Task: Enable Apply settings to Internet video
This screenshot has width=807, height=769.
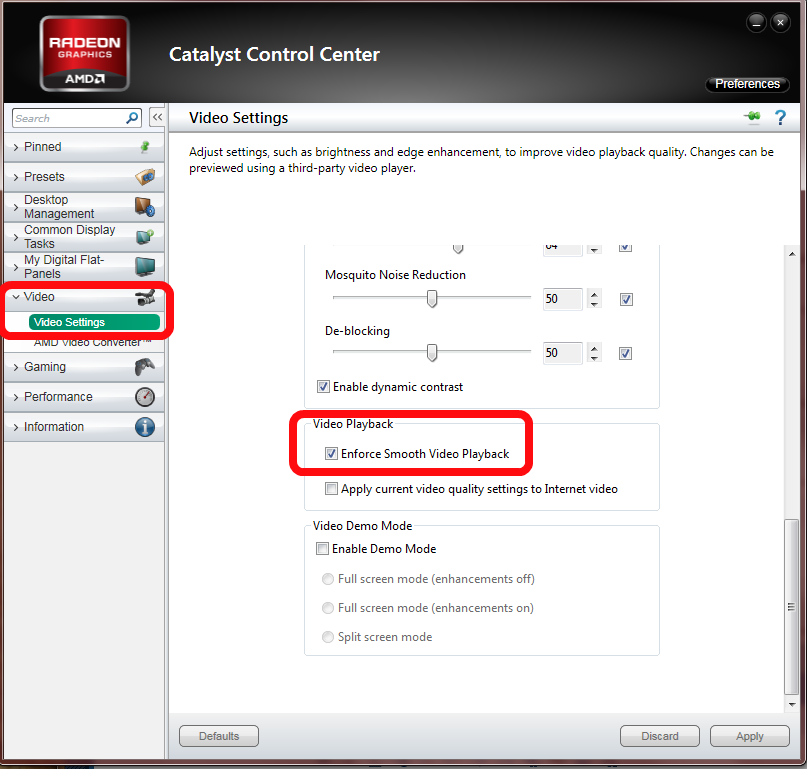Action: pyautogui.click(x=332, y=489)
